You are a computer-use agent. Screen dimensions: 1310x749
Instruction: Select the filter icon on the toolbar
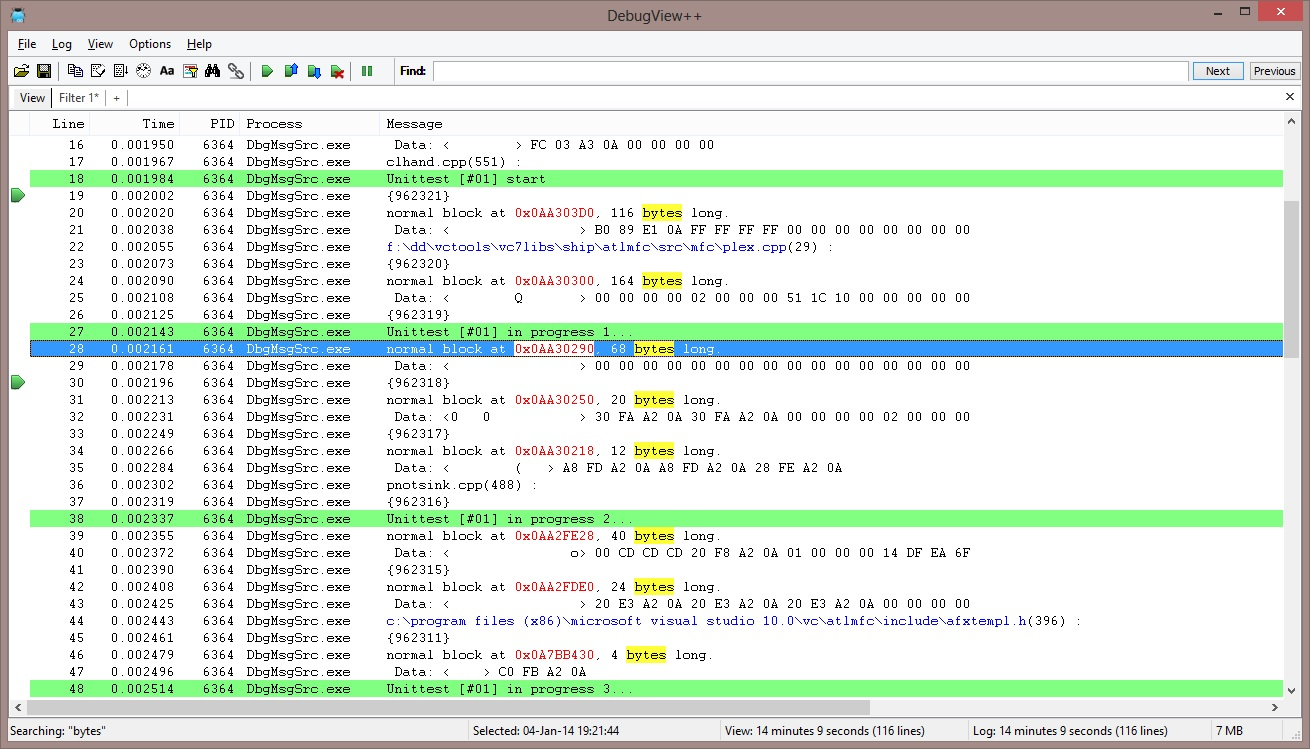(x=189, y=70)
